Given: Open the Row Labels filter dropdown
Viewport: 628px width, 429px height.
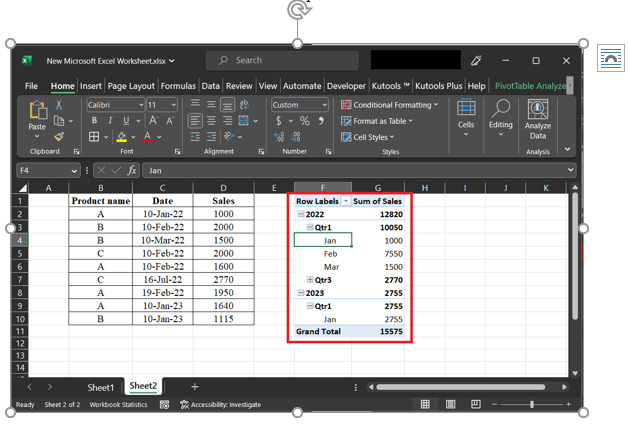Looking at the screenshot, I should tap(346, 201).
